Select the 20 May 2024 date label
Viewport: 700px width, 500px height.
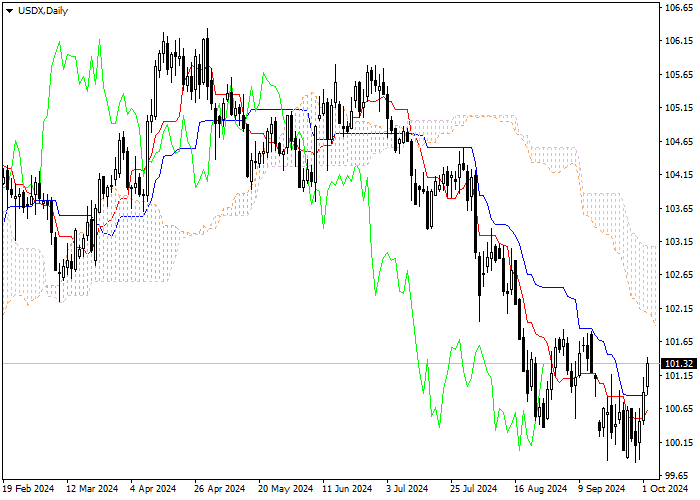click(285, 489)
